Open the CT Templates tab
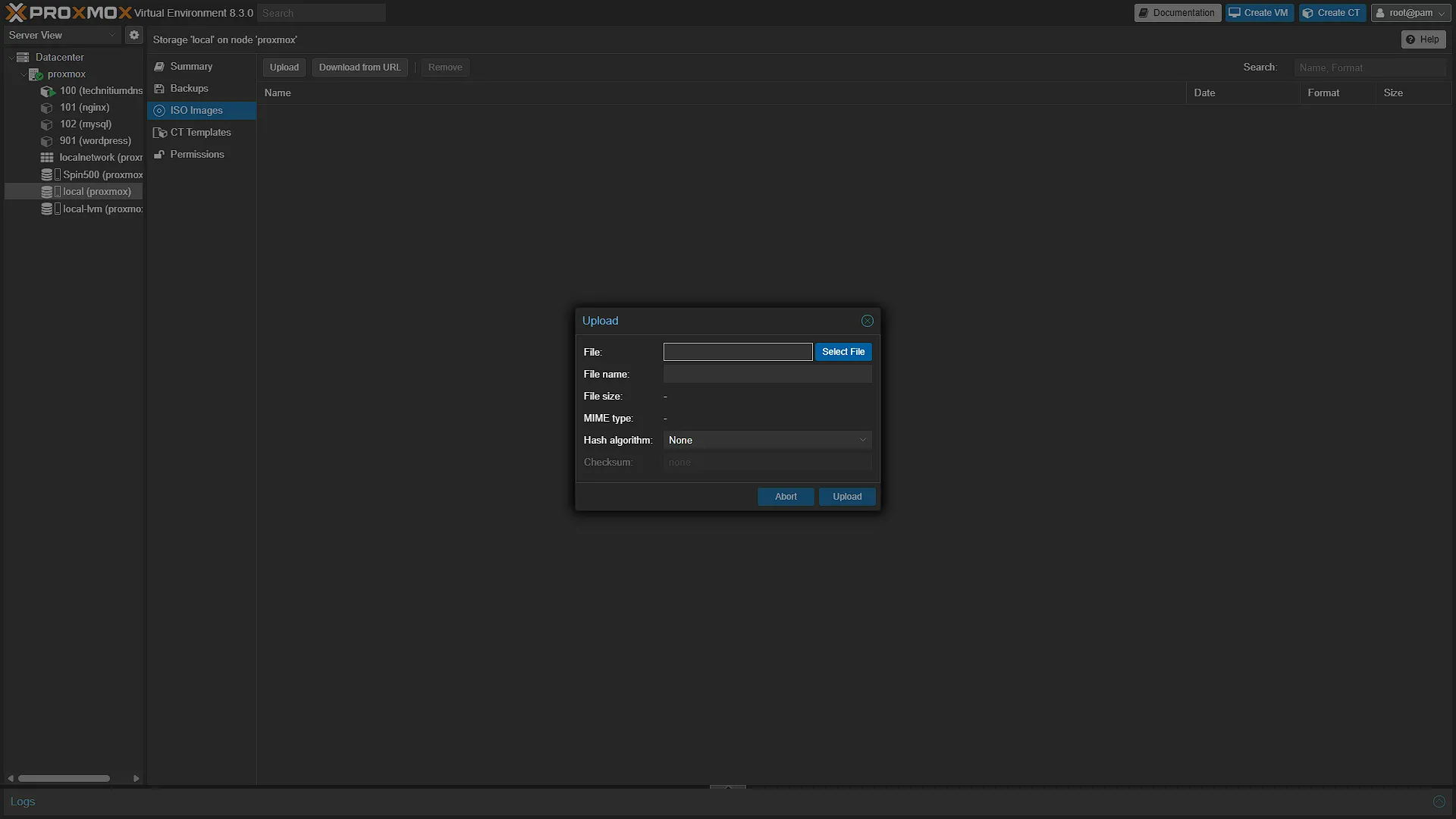This screenshot has width=1456, height=819. point(200,132)
